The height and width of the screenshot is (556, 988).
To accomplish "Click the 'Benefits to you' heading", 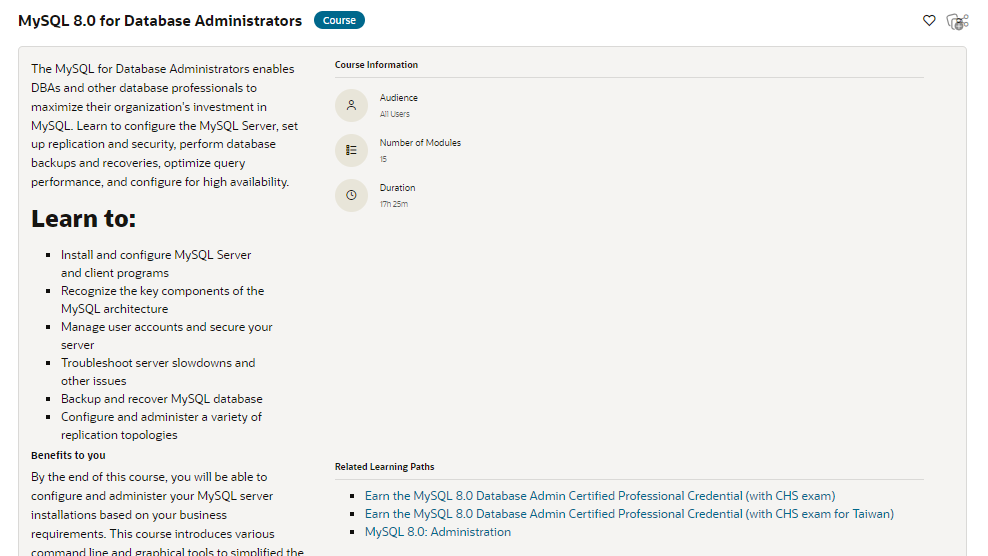I will coord(68,455).
